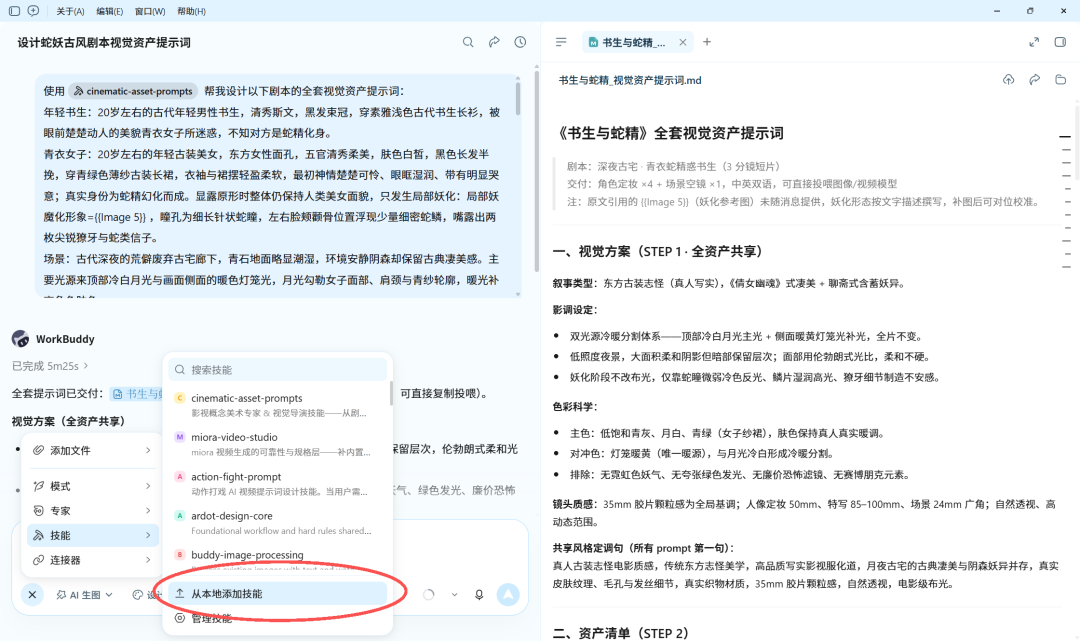
Task: Click the leaf icon beside 模式
Action: pyautogui.click(x=39, y=486)
